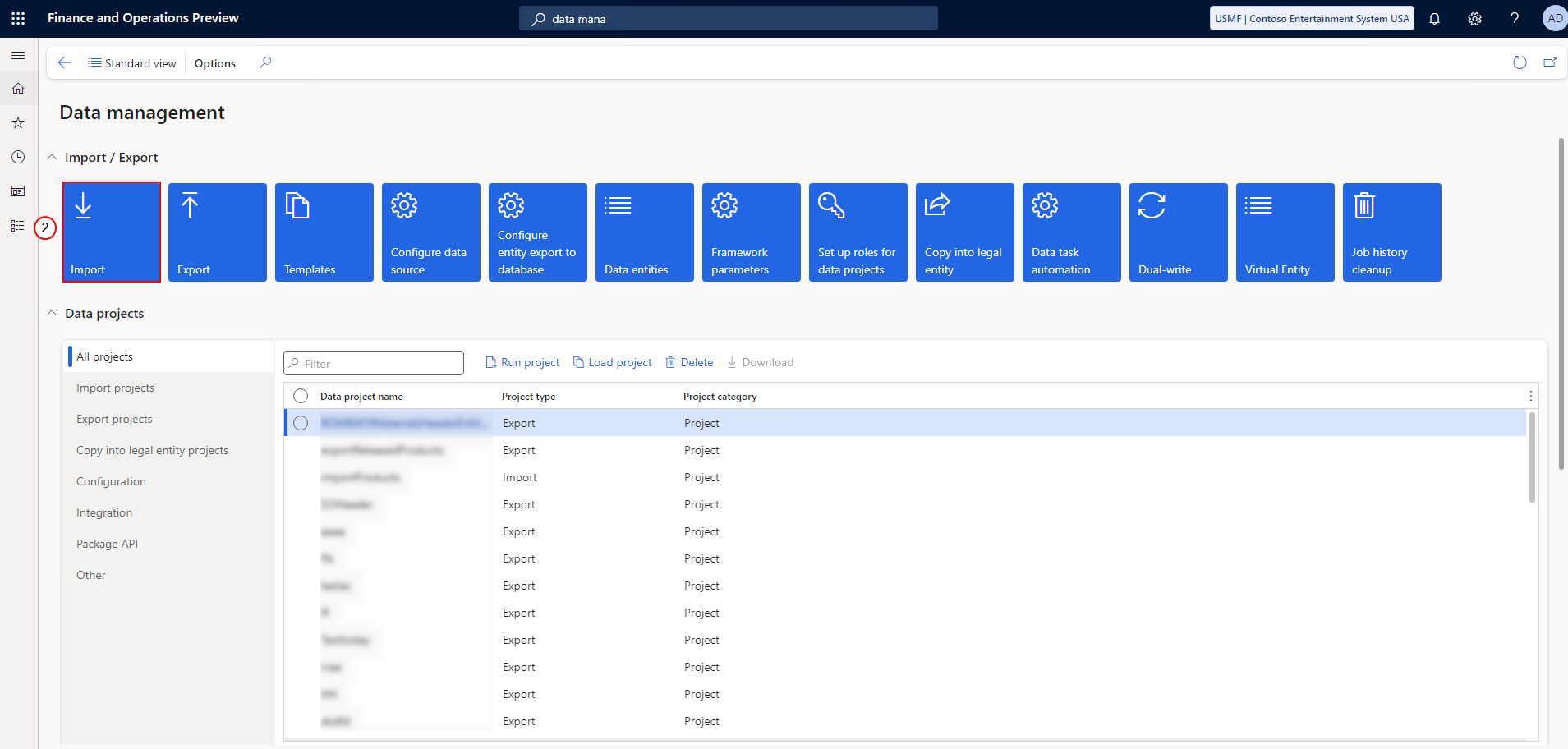Open the Templates tile
The image size is (1568, 749).
click(324, 232)
